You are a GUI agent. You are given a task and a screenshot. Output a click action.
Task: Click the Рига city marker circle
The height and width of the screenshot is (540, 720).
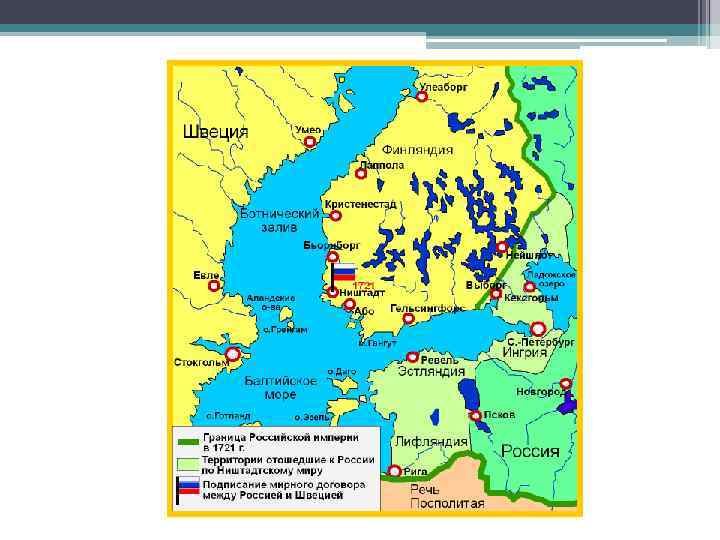tap(394, 471)
